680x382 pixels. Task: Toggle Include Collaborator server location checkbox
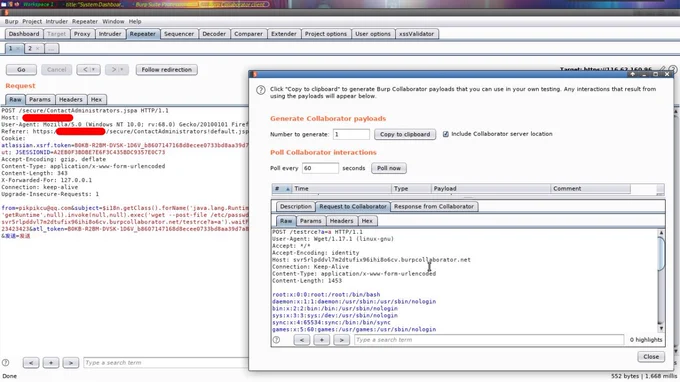[446, 134]
